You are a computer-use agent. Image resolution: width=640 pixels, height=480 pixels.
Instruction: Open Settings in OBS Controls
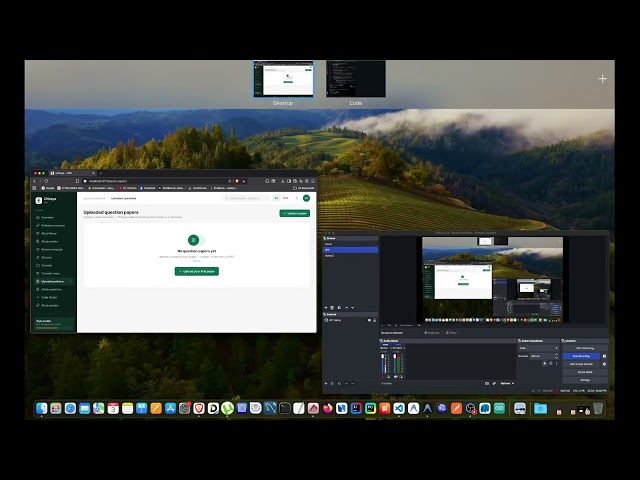click(x=585, y=380)
